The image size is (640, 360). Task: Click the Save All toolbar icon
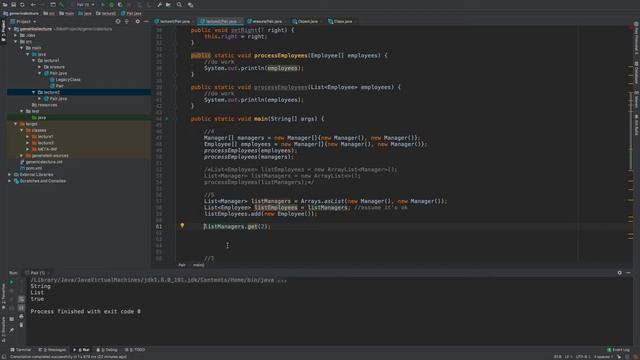pyautogui.click(x=13, y=4)
